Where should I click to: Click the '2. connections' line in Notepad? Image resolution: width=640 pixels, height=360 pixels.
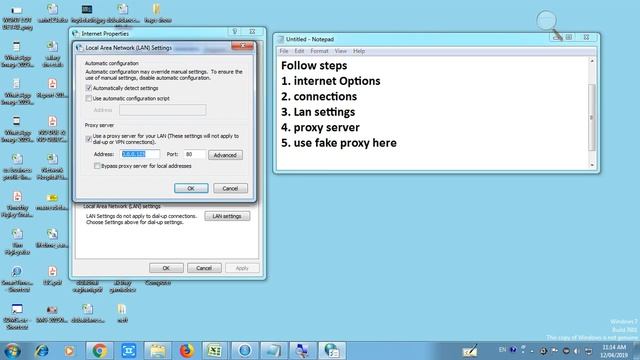coord(319,96)
